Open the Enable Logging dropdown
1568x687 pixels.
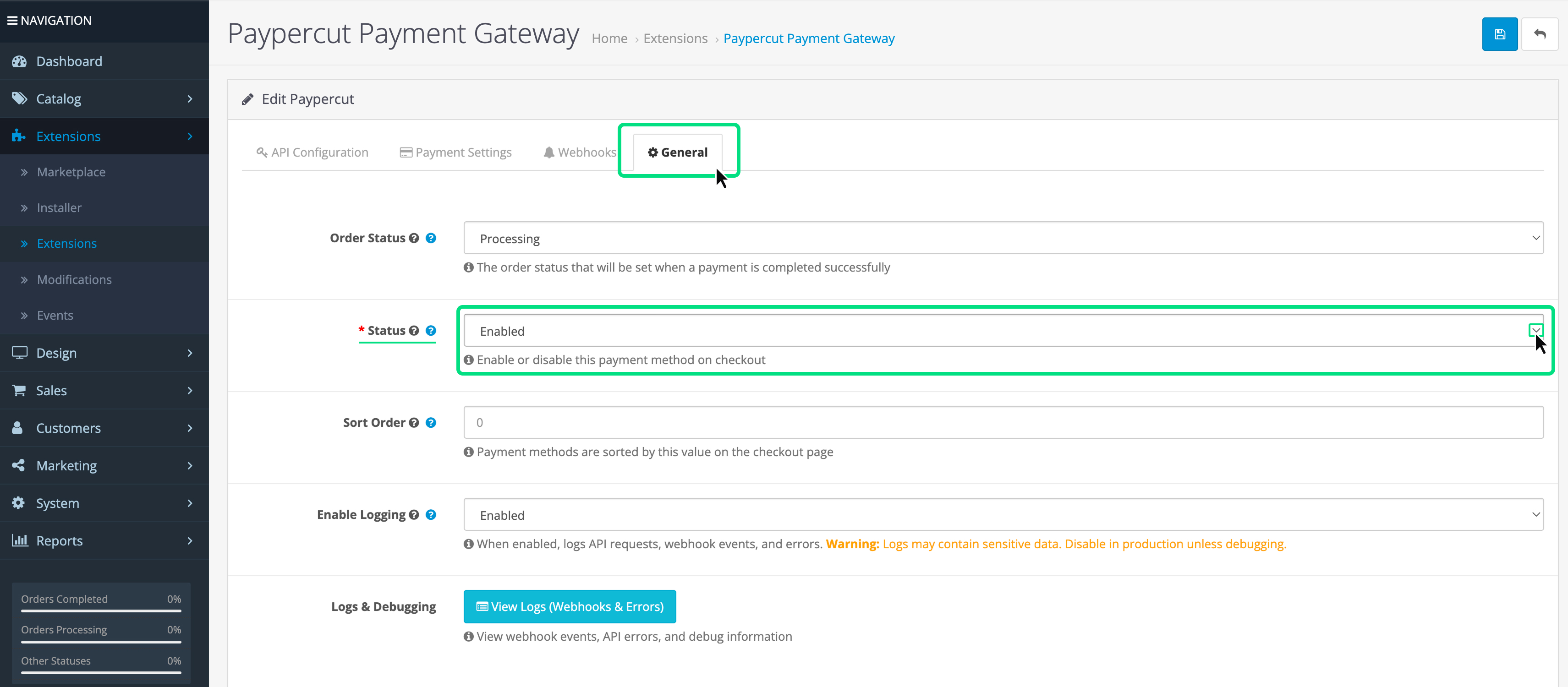[1003, 515]
